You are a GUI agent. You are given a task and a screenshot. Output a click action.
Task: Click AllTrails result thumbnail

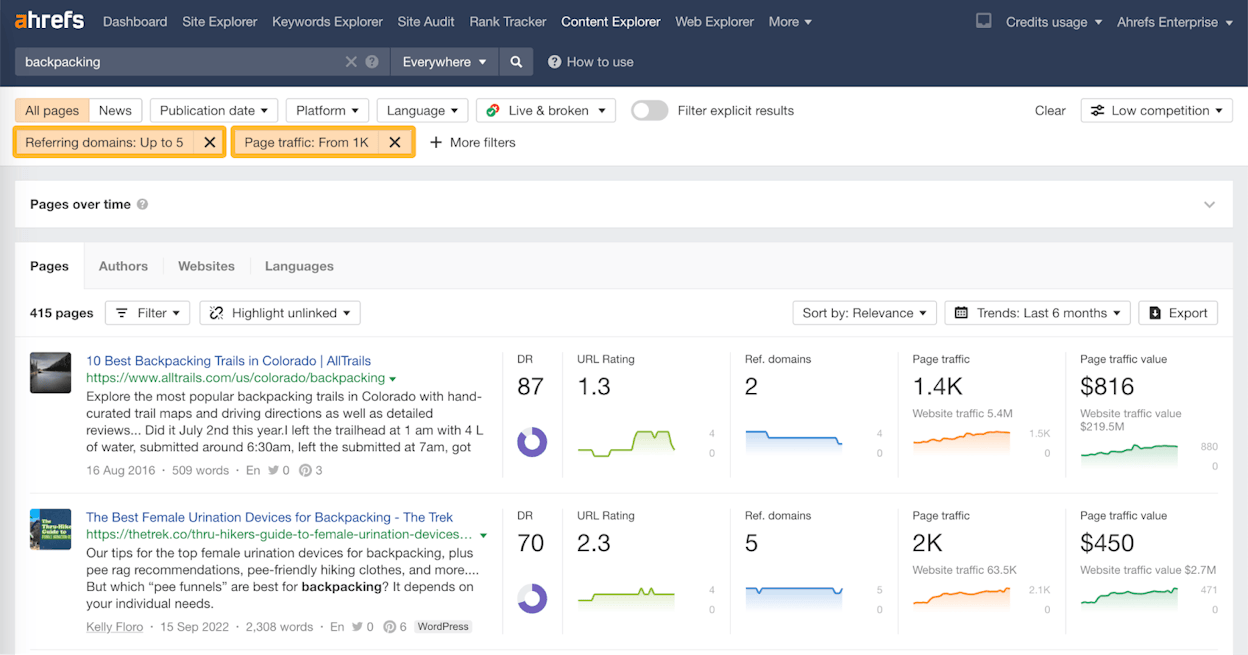(x=50, y=372)
